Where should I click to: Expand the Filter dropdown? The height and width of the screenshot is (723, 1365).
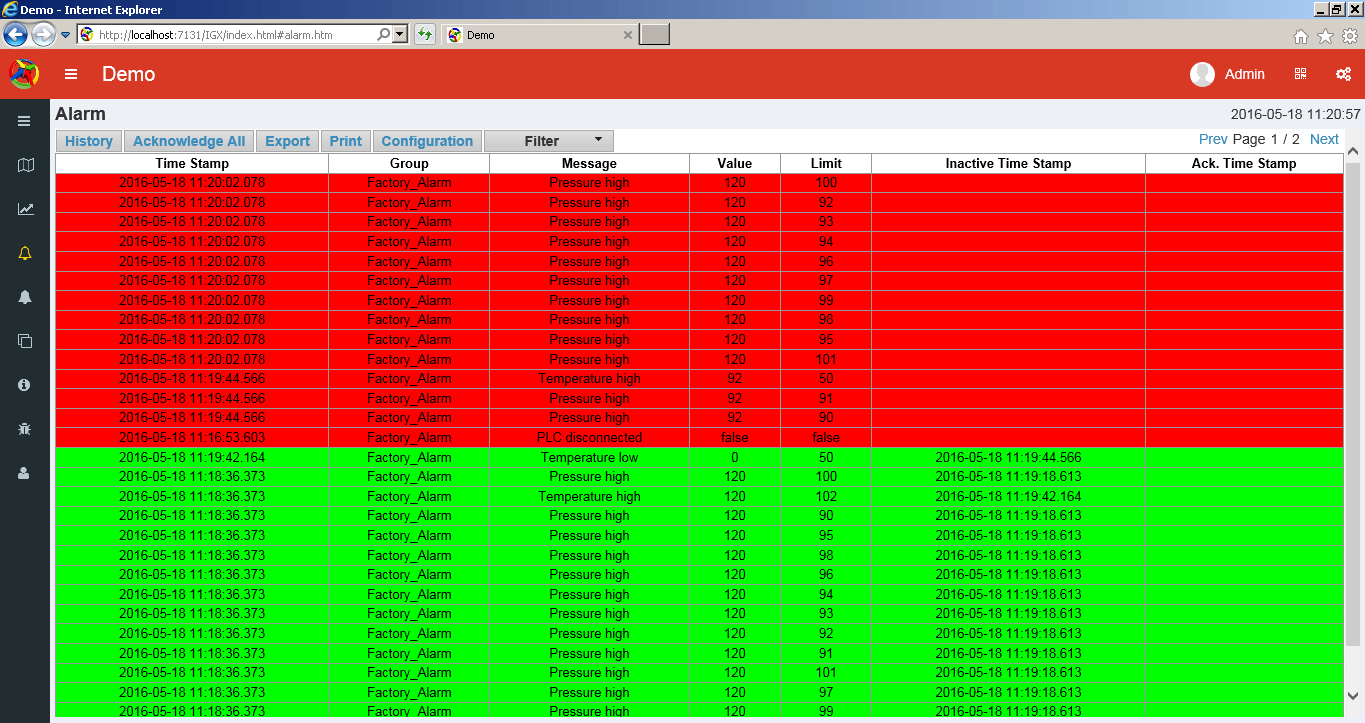point(549,141)
